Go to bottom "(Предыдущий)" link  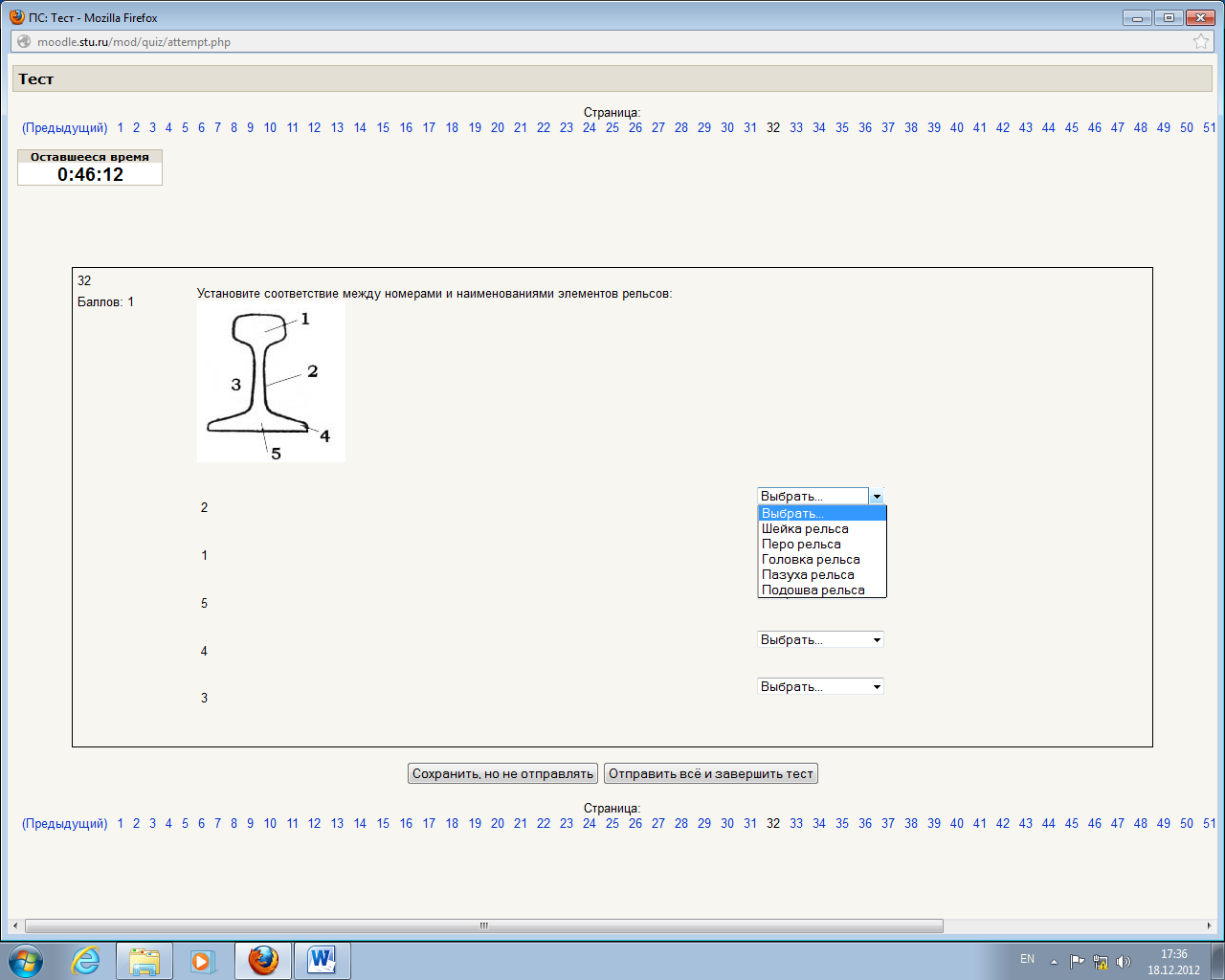pos(65,823)
